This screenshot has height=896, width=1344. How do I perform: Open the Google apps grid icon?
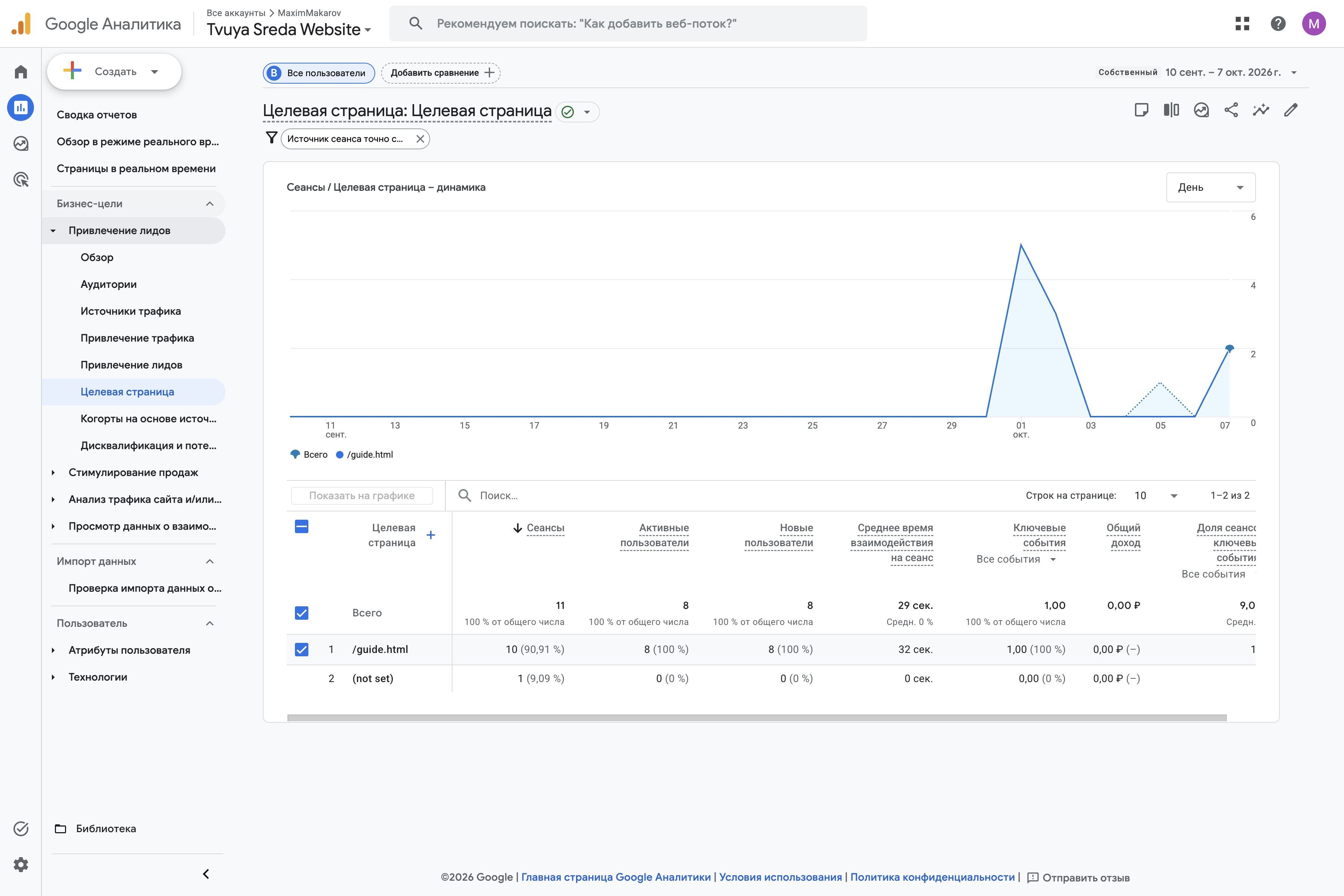pos(1242,24)
